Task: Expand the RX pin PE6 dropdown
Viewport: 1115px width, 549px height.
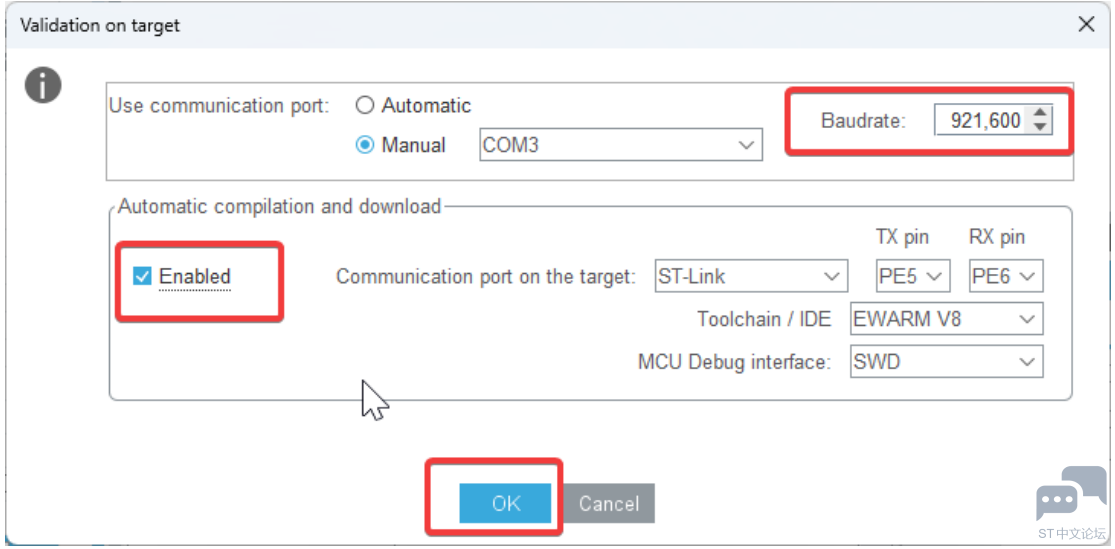Action: coord(1005,276)
